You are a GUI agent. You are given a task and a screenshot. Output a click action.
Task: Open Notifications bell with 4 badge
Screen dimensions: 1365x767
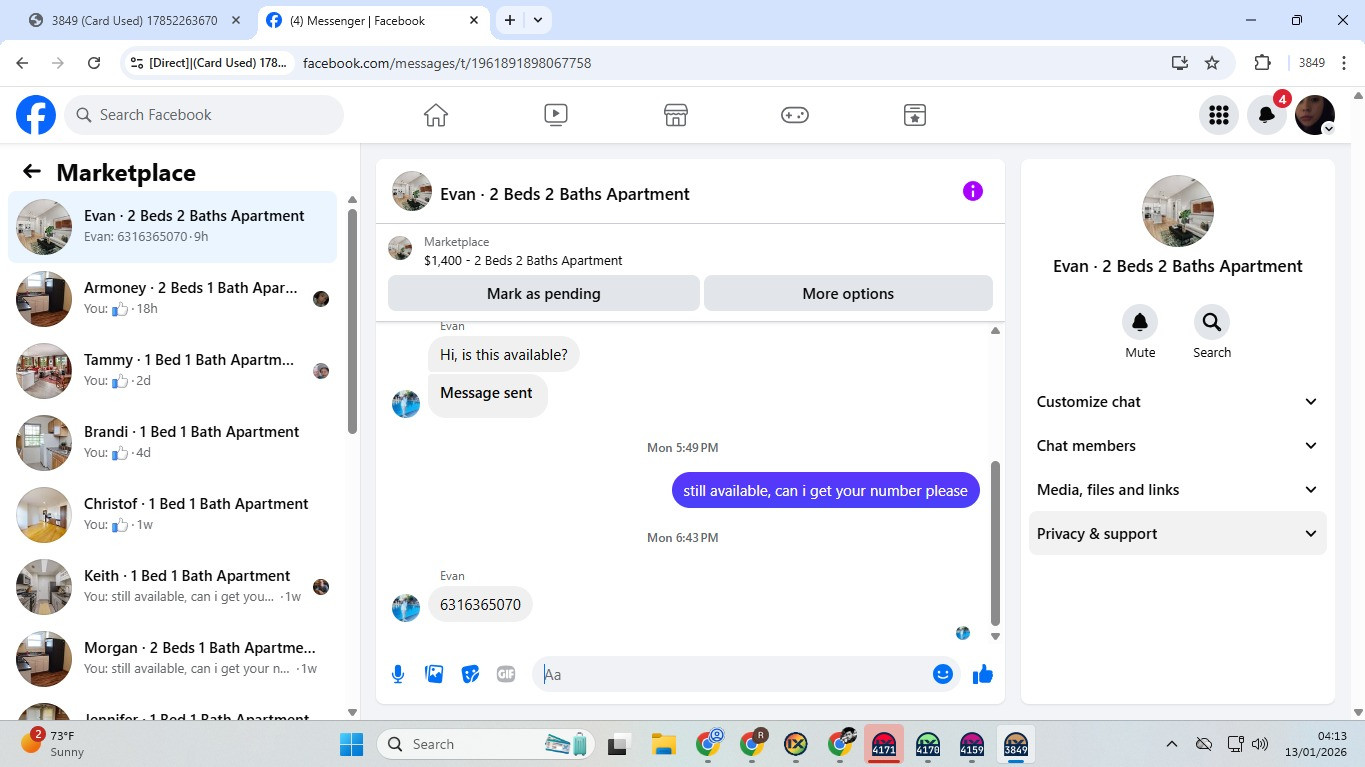click(x=1267, y=115)
